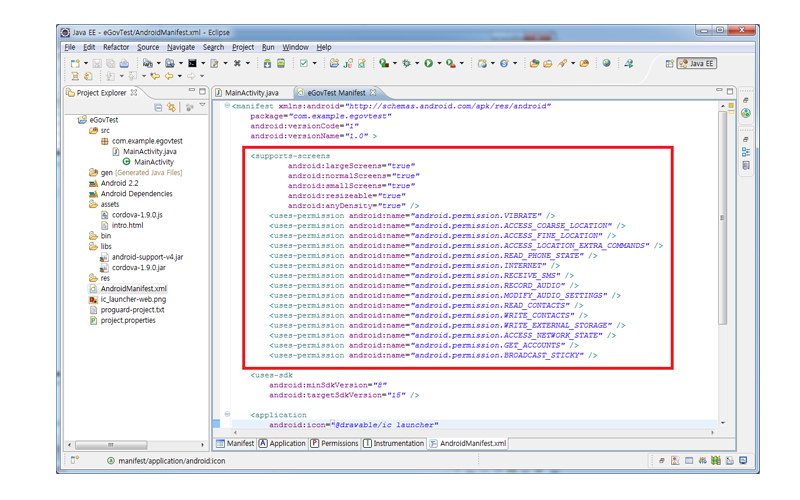Open the Navigate menu
Screen dimensions: 800x500
coord(181,47)
